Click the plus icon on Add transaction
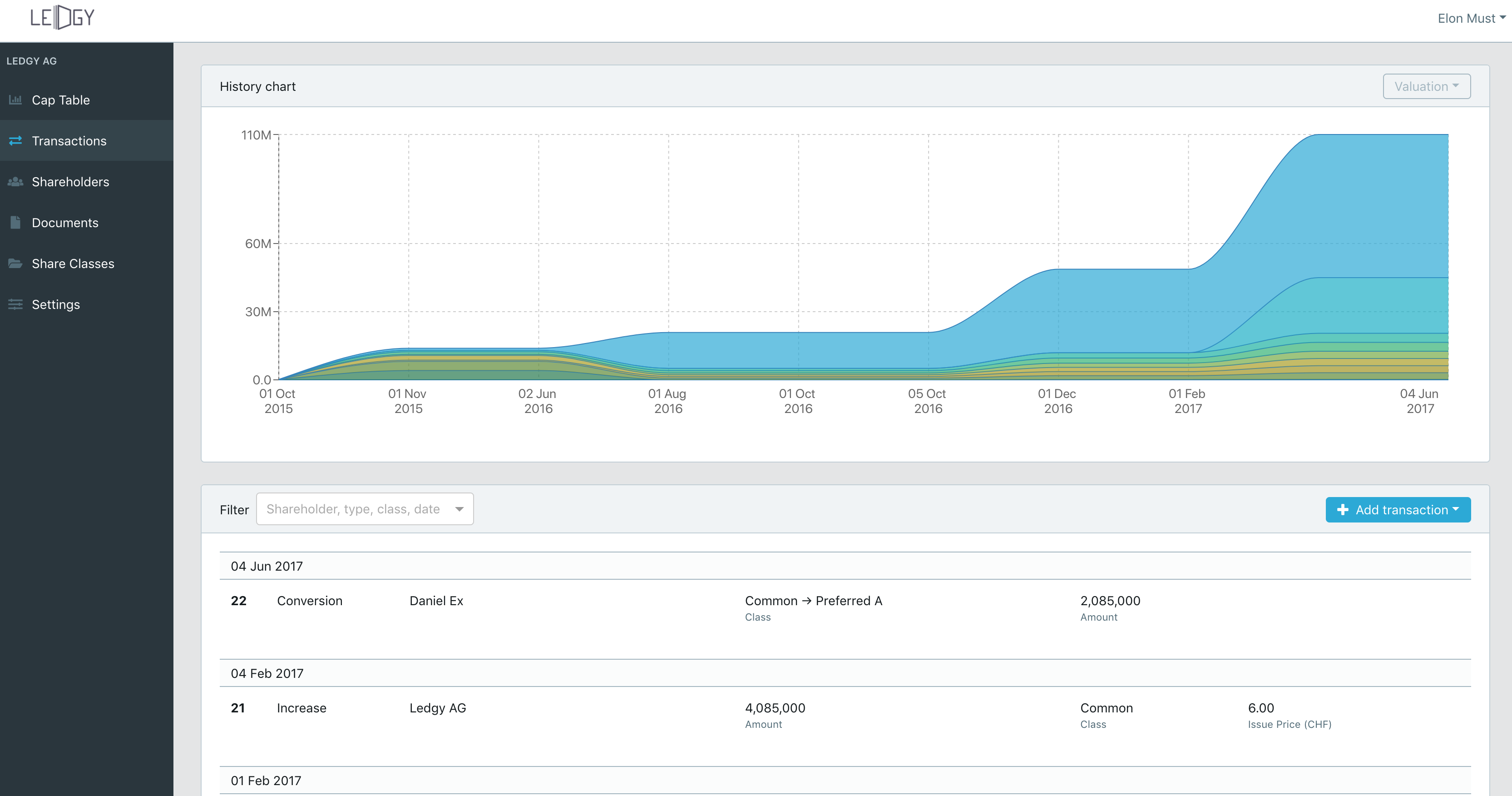 click(1342, 510)
